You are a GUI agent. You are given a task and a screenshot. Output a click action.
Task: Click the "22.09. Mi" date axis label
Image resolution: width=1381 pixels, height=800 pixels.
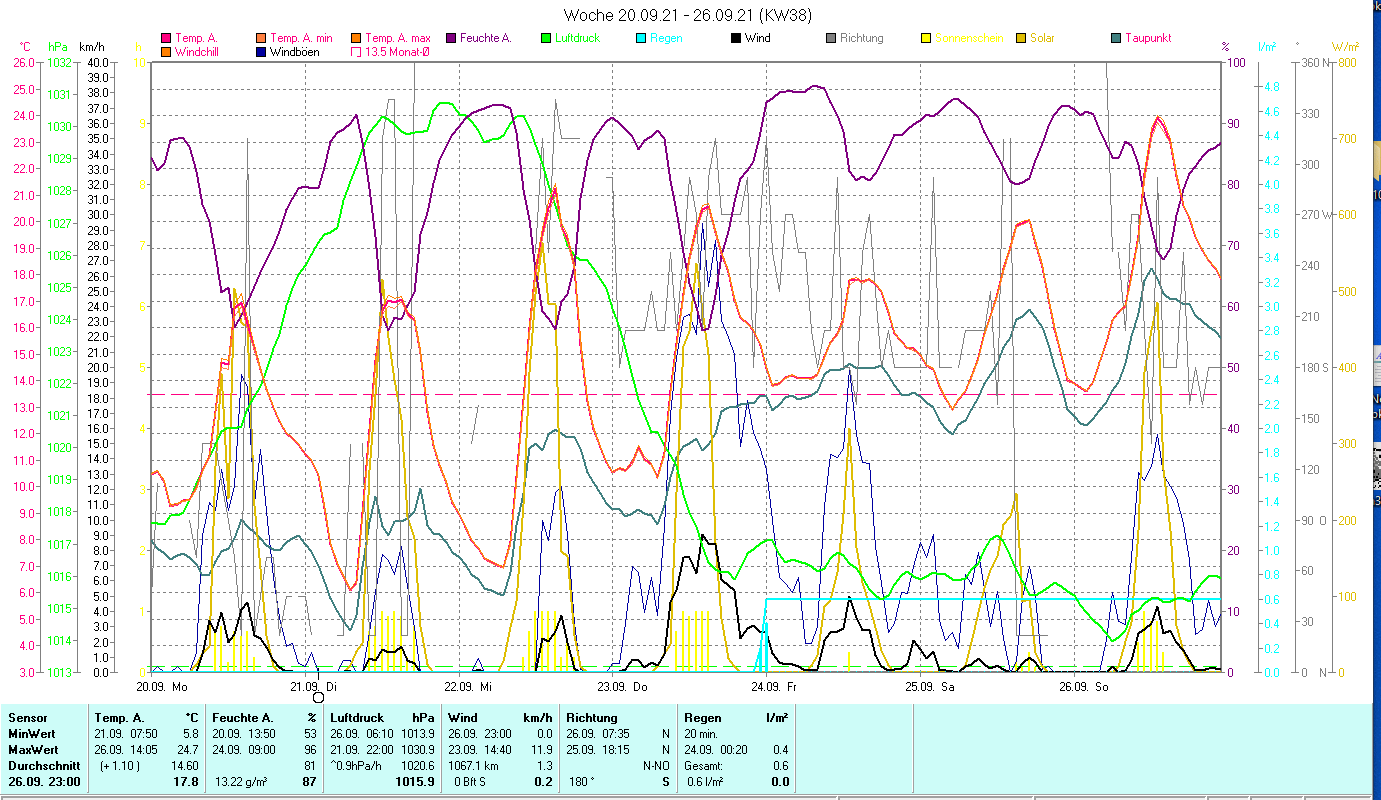point(468,687)
